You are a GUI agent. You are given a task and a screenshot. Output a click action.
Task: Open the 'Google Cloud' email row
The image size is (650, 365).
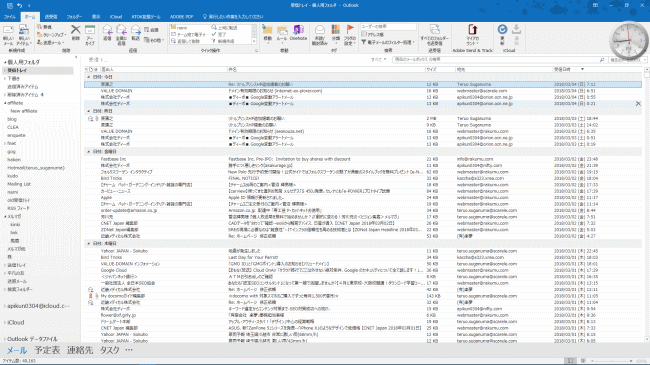pyautogui.click(x=363, y=270)
